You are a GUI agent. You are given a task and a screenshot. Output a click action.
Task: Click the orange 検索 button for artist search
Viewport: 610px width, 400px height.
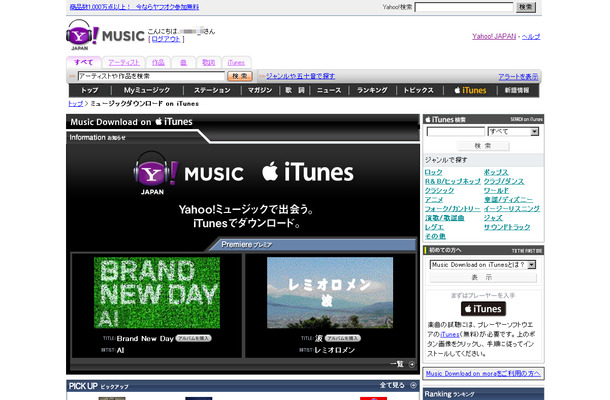pyautogui.click(x=240, y=76)
